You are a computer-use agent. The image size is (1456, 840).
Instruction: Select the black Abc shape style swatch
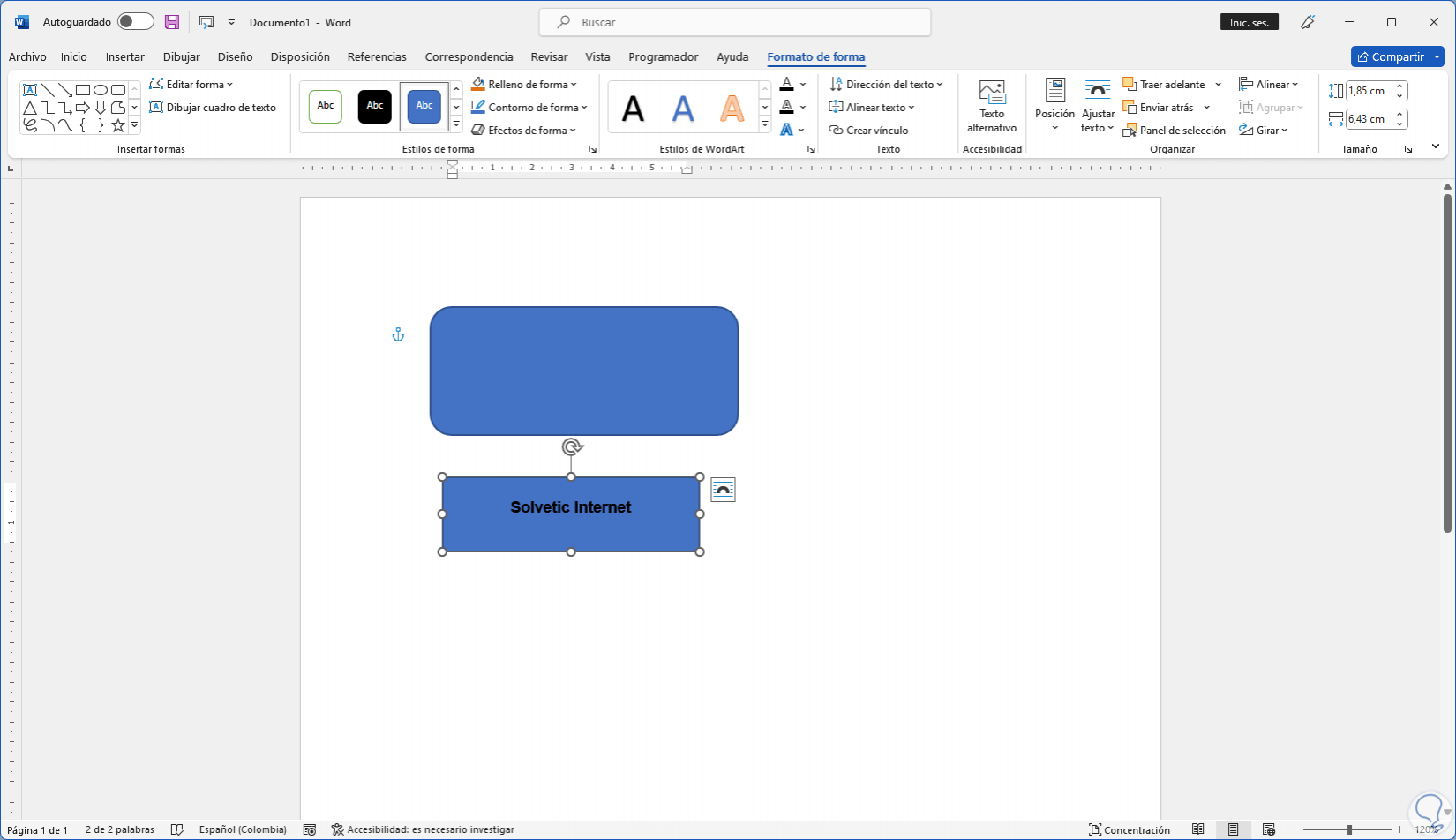click(374, 106)
